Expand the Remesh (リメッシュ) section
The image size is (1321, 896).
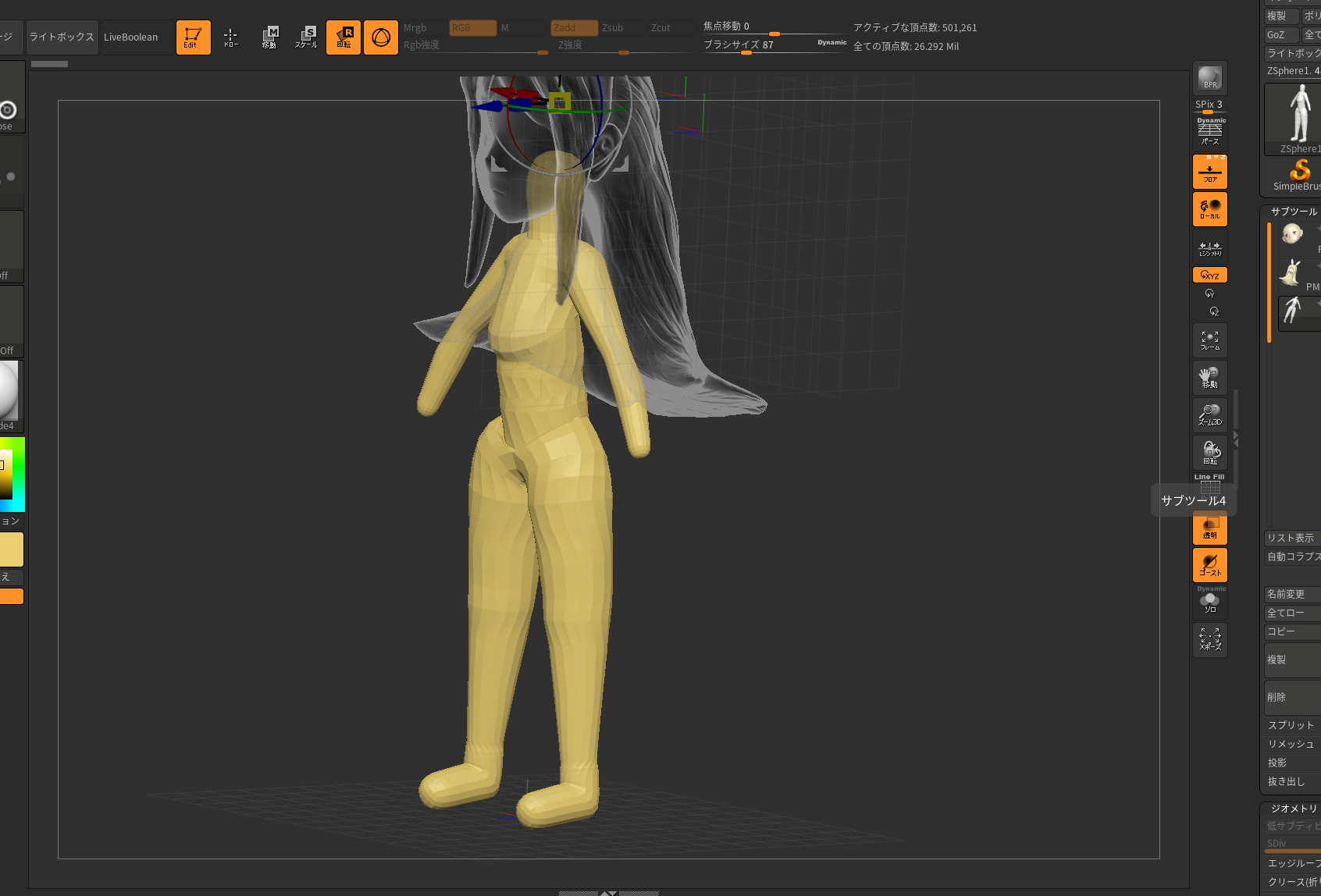(x=1292, y=744)
